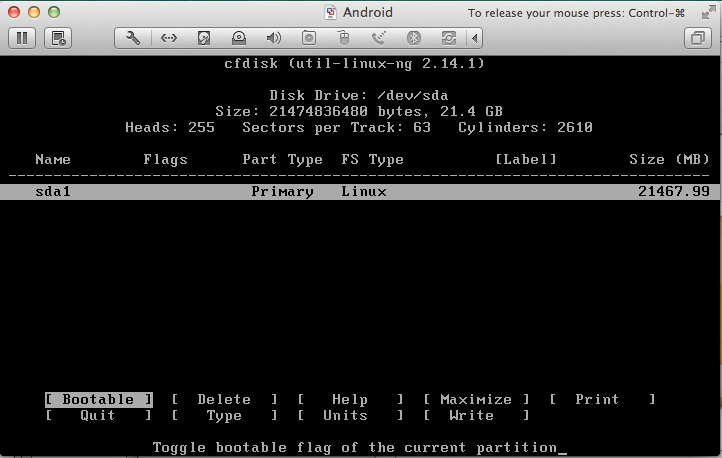Click the USB mouse device icon
Screen dimensions: 722x458
(x=344, y=38)
